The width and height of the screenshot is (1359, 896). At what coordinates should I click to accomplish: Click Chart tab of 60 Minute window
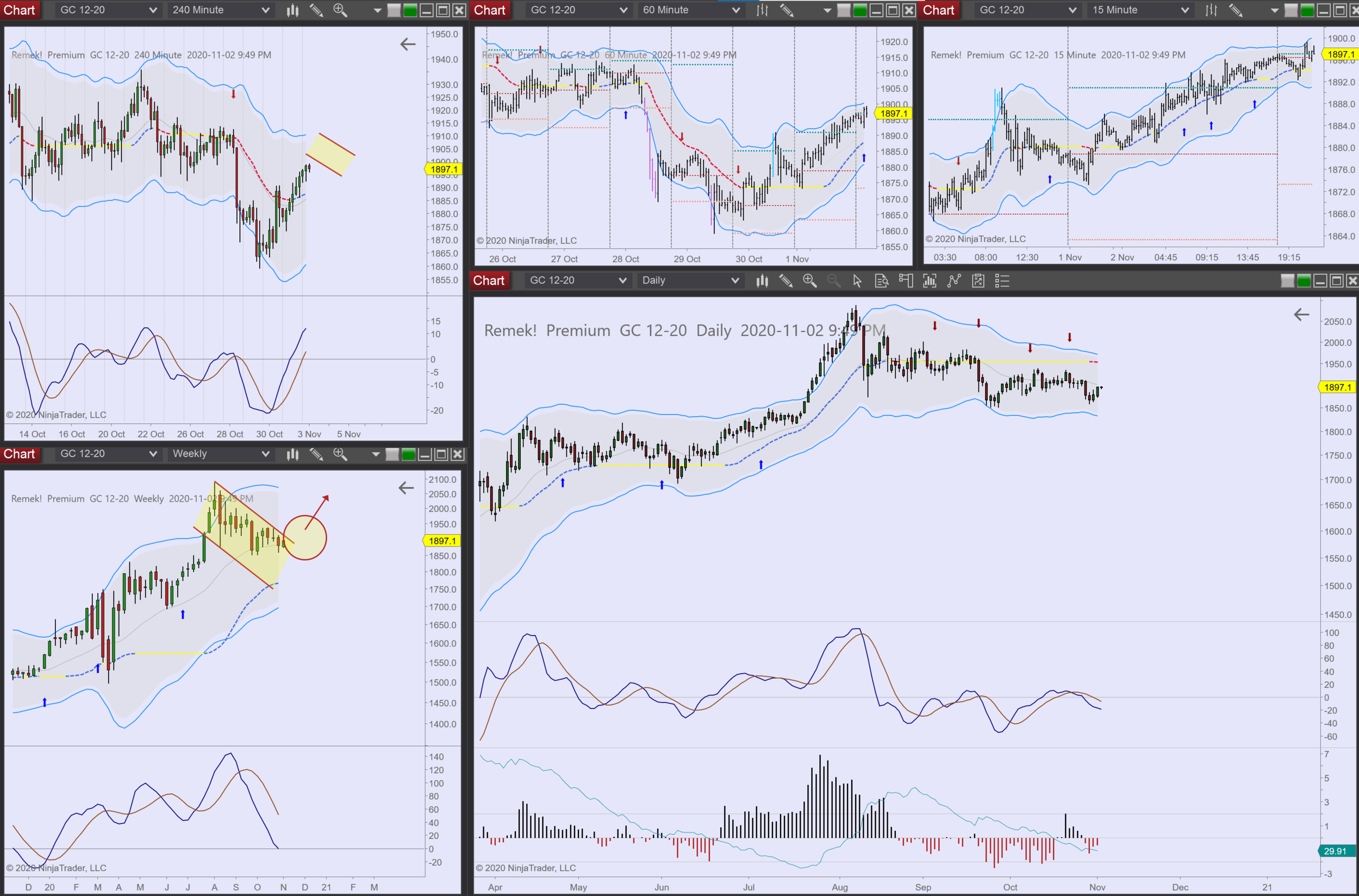click(x=489, y=10)
